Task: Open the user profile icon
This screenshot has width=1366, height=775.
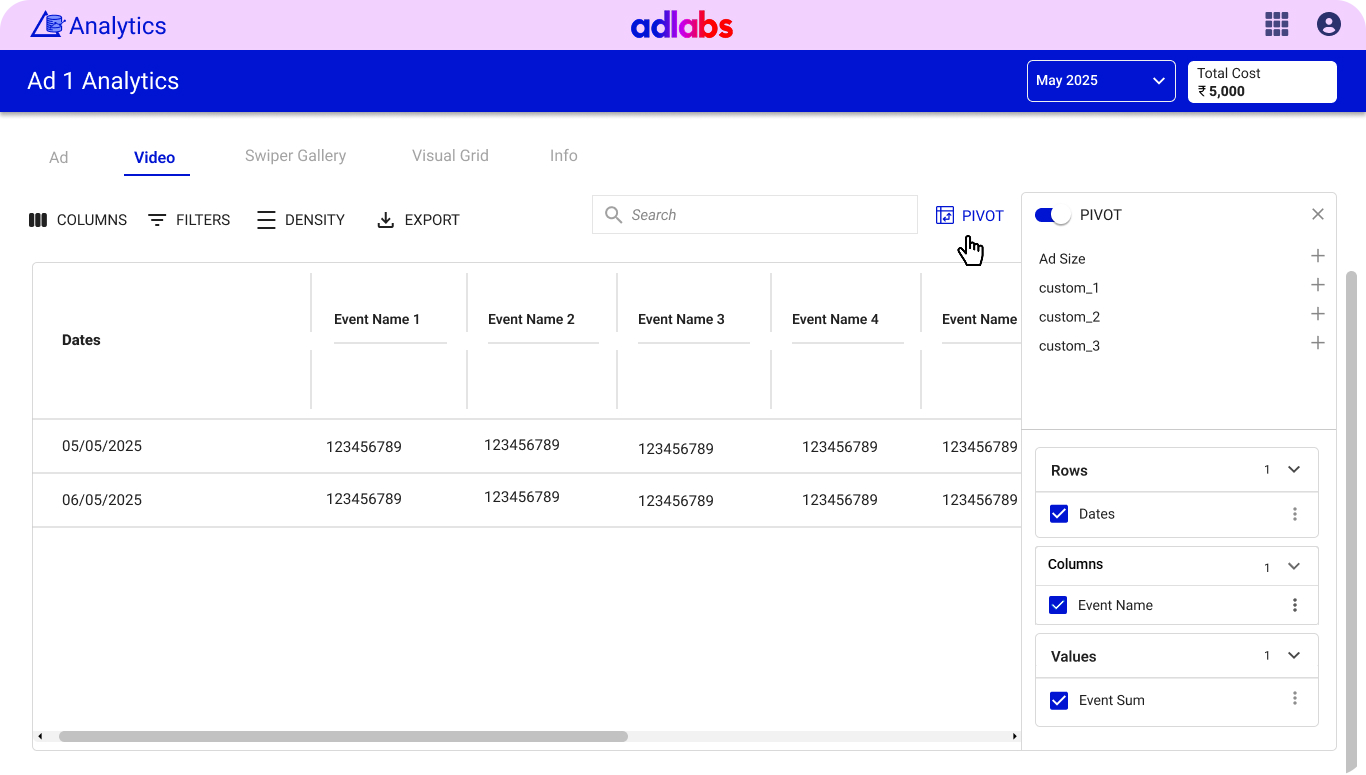Action: 1328,24
